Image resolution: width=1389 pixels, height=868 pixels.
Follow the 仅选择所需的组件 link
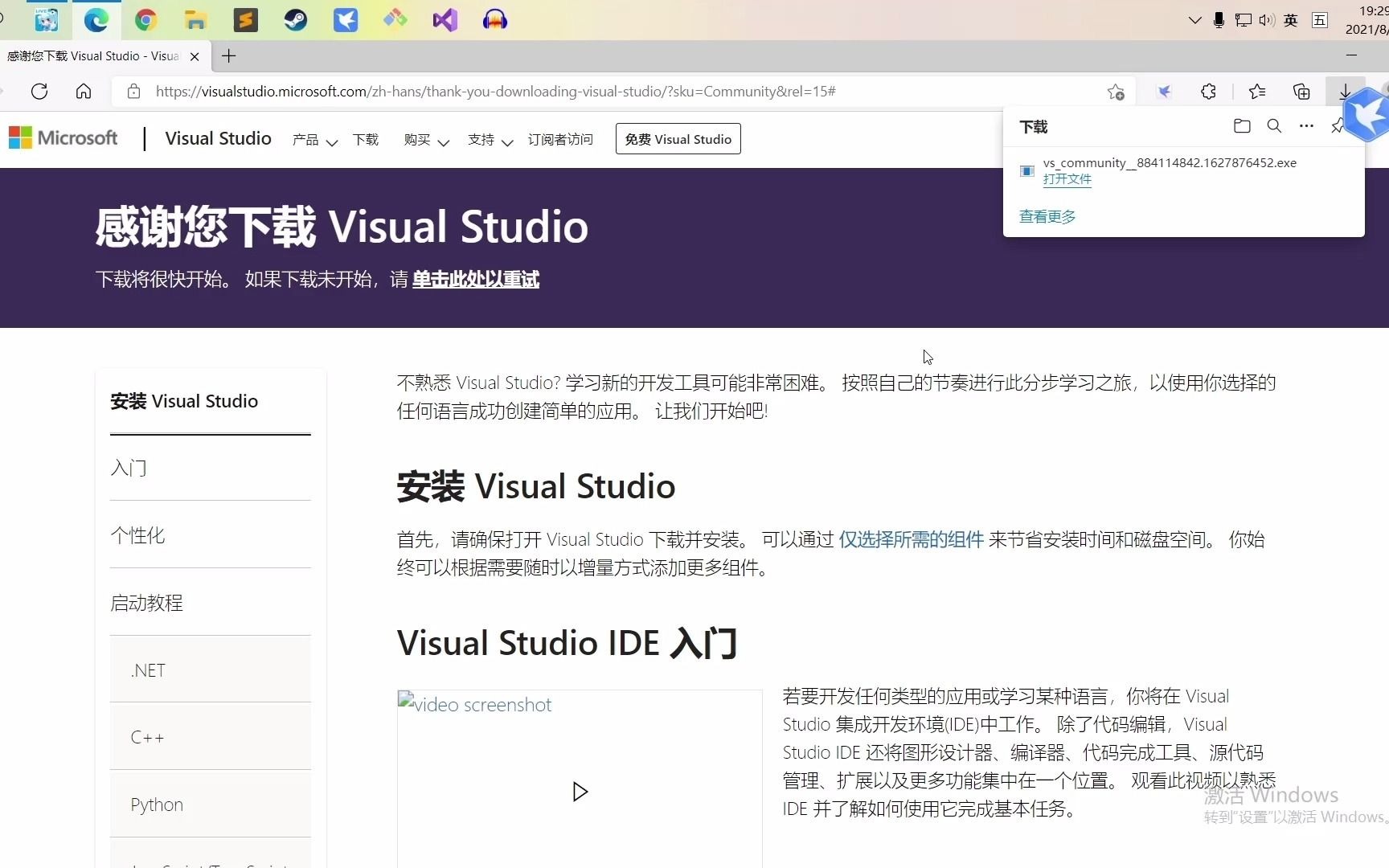click(x=911, y=539)
